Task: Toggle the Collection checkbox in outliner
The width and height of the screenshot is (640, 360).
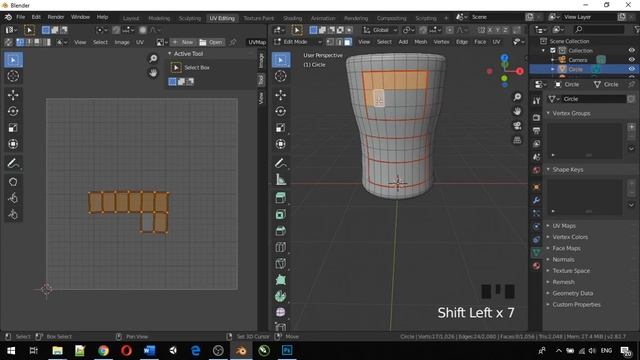Action: [553, 51]
